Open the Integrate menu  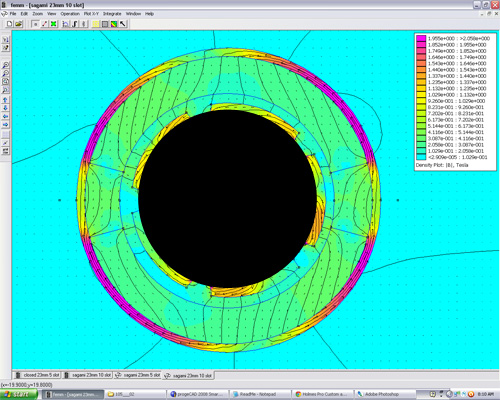112,14
